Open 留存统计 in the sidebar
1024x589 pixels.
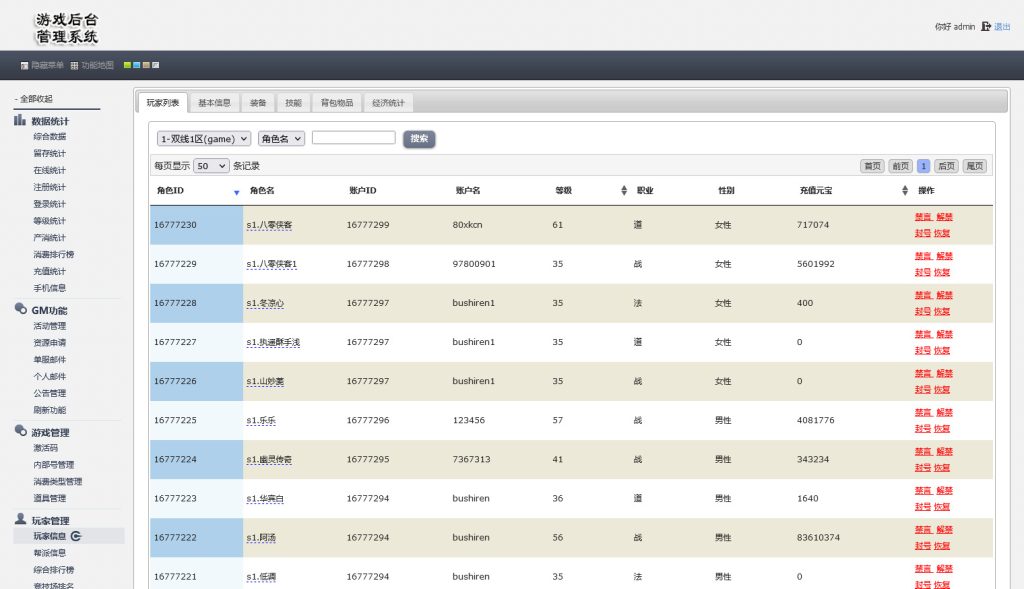50,153
